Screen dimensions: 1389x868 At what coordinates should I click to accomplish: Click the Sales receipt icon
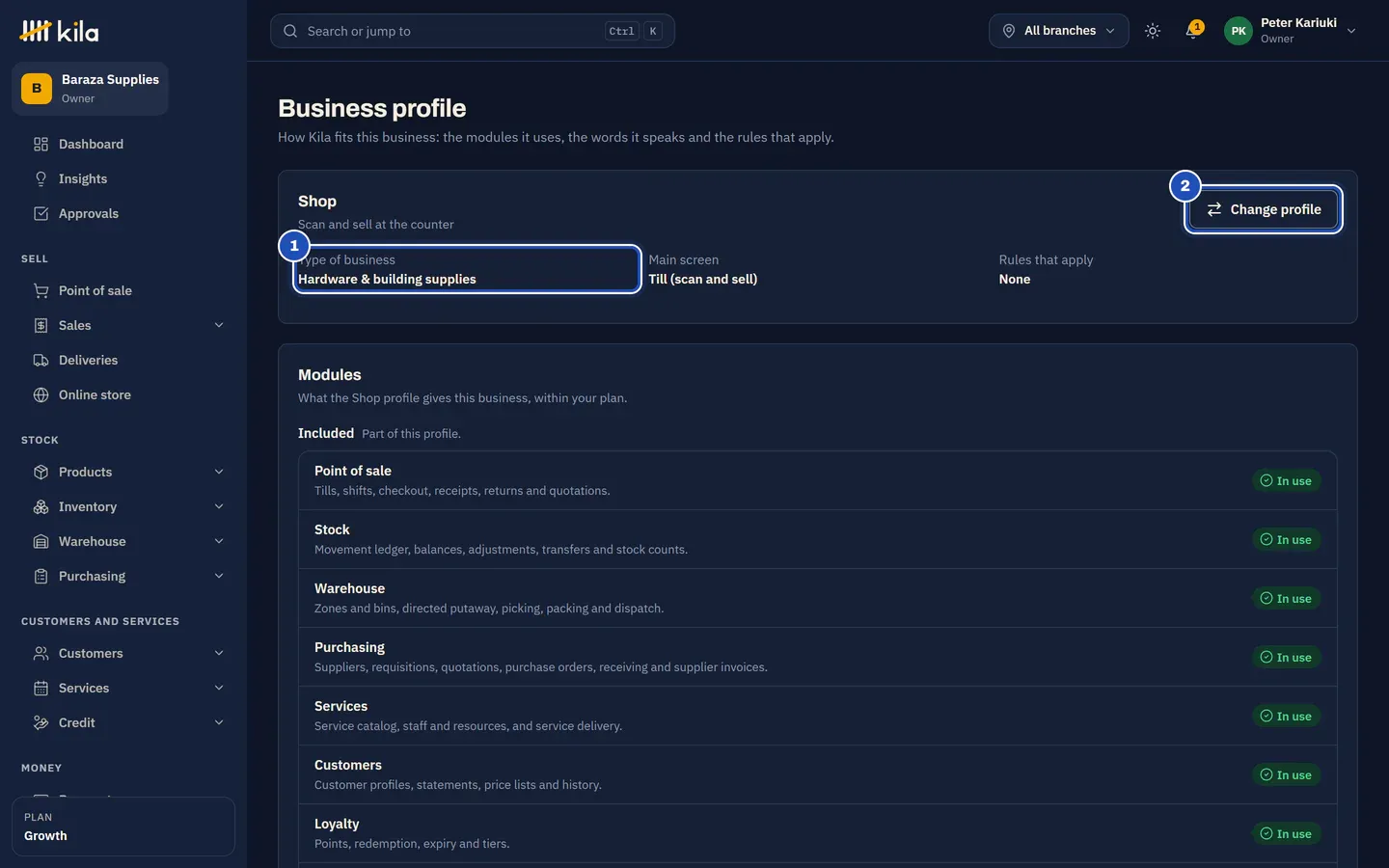pos(41,326)
